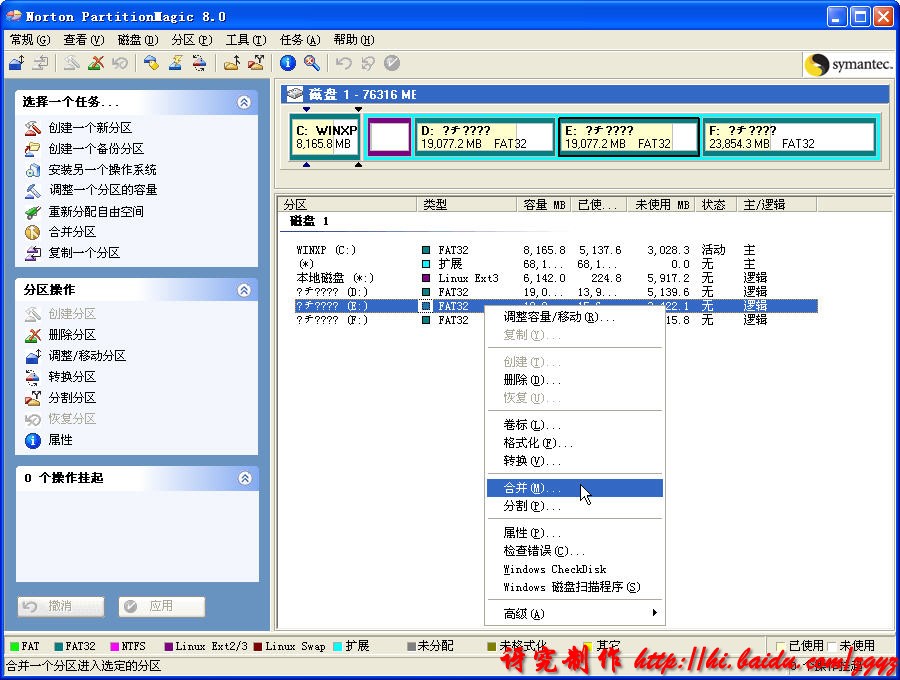Choose 删除(D)... in the context menu
900x680 pixels.
(x=575, y=380)
